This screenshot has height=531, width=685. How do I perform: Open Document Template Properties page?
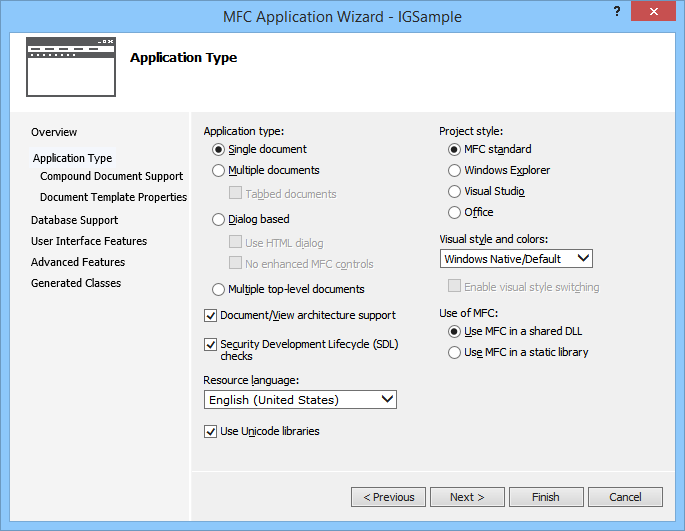tap(113, 198)
